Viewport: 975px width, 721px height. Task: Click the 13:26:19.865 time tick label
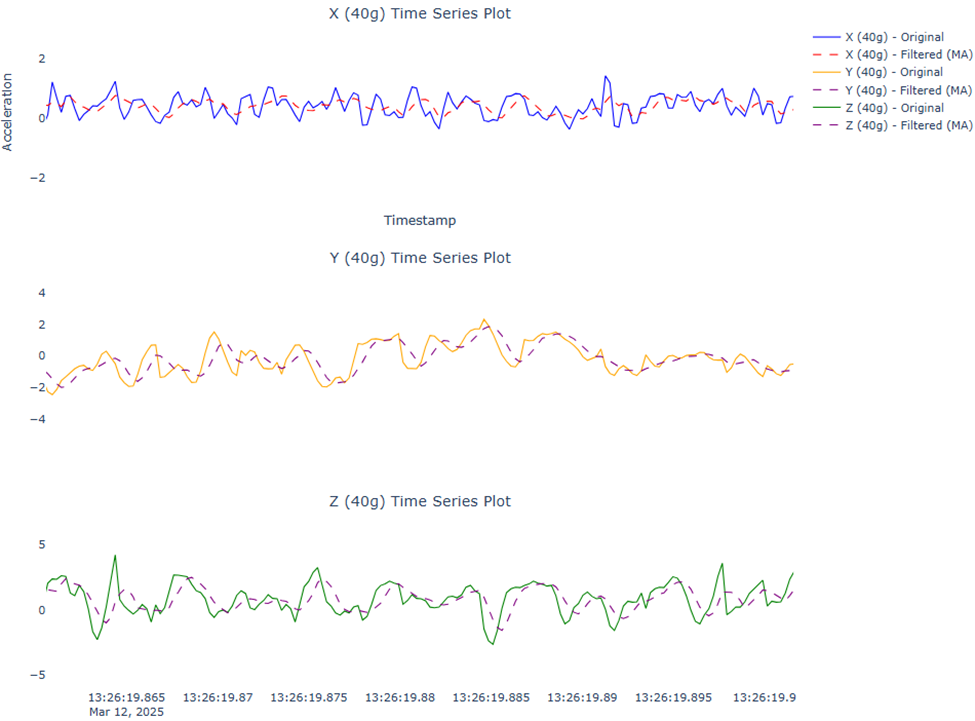(126, 697)
